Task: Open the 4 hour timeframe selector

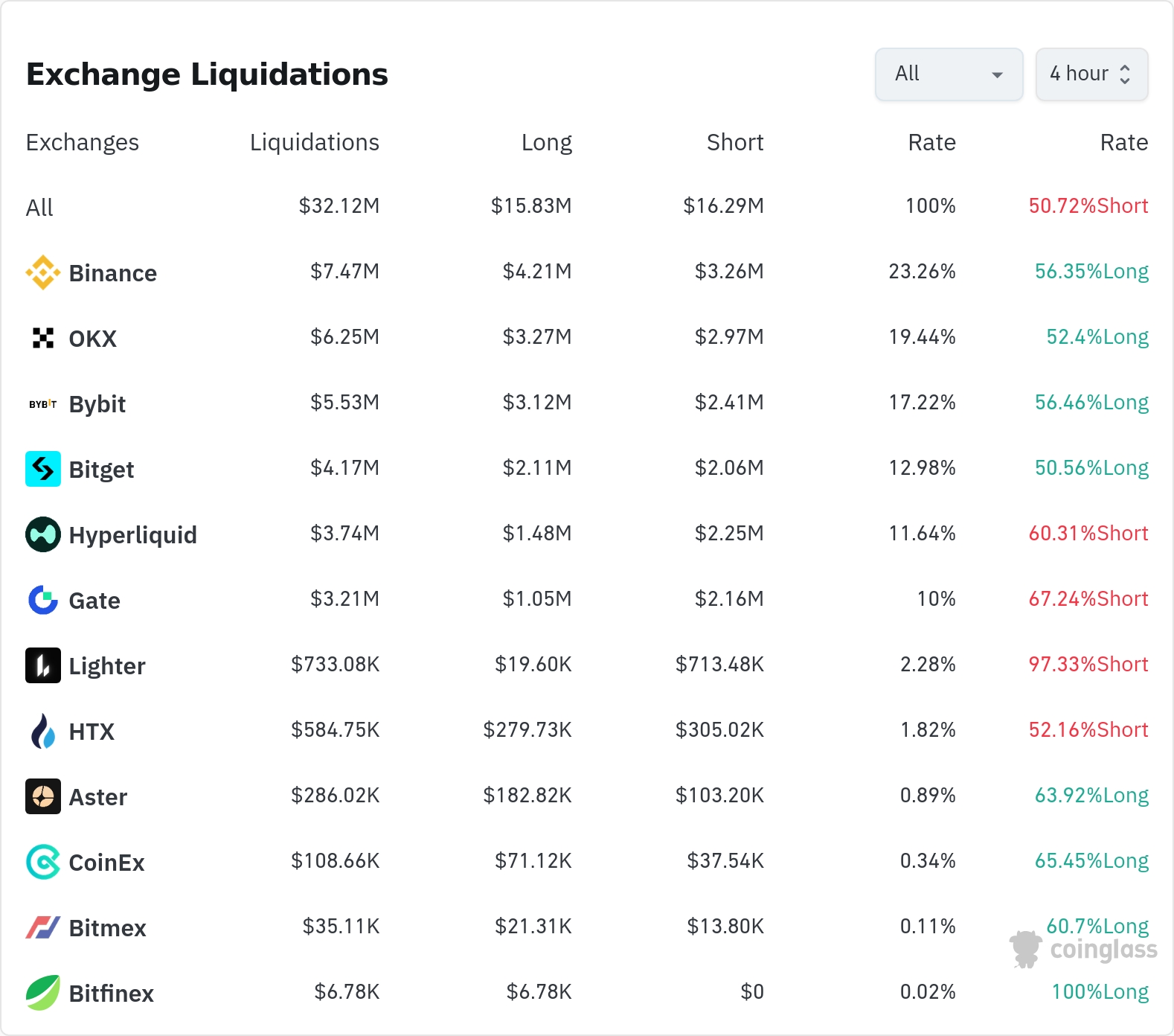Action: 1091,74
